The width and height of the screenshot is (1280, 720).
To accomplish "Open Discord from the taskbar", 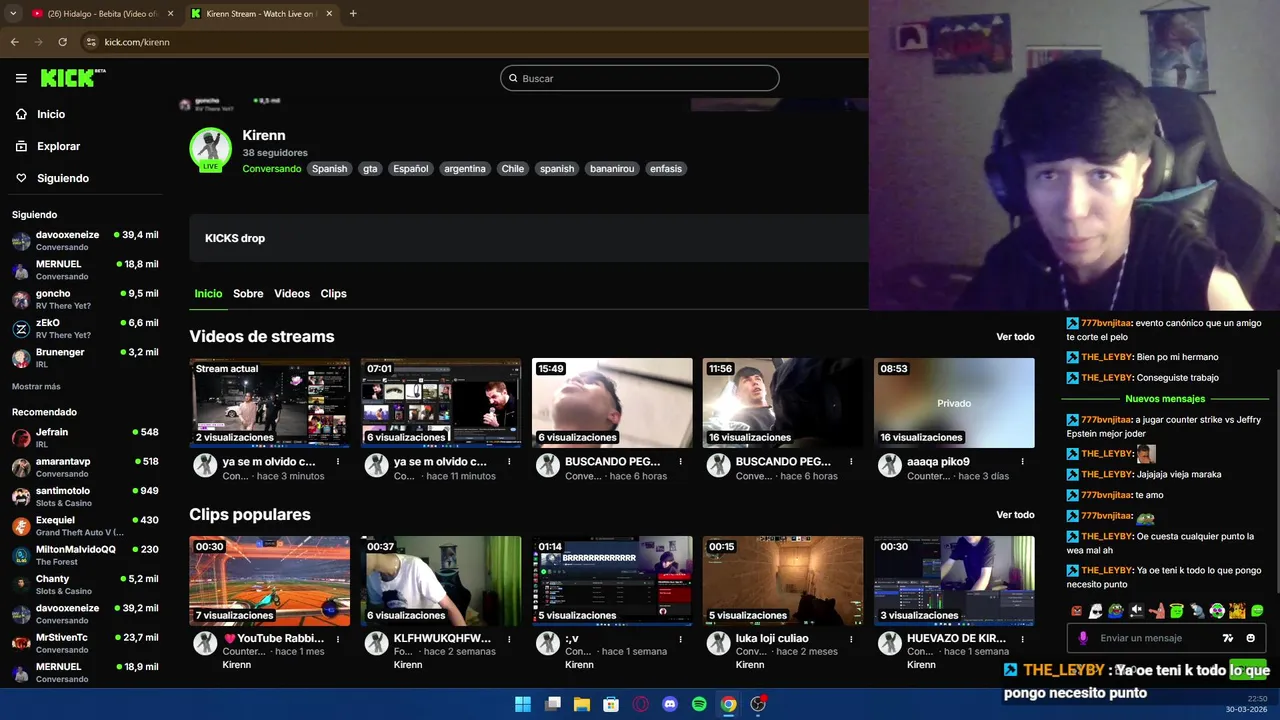I will pyautogui.click(x=670, y=704).
